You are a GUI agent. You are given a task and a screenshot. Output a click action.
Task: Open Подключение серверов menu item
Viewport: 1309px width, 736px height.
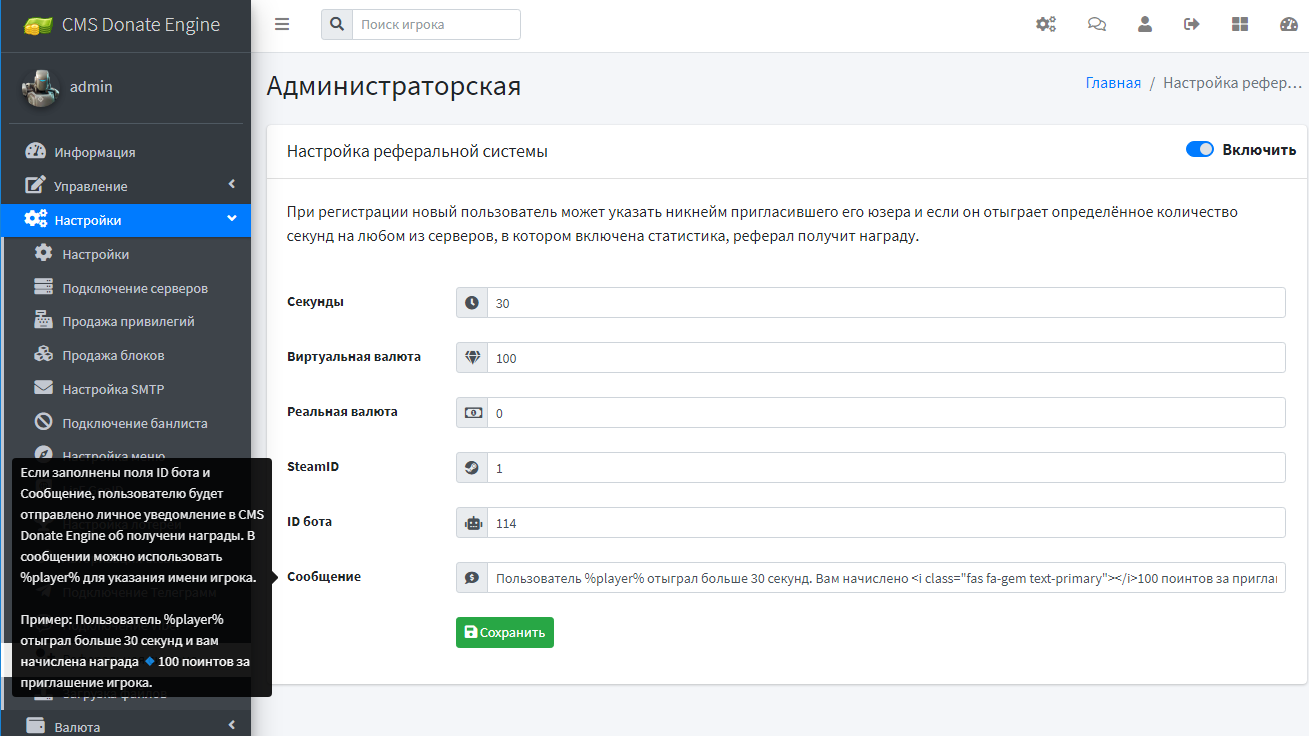tap(135, 288)
